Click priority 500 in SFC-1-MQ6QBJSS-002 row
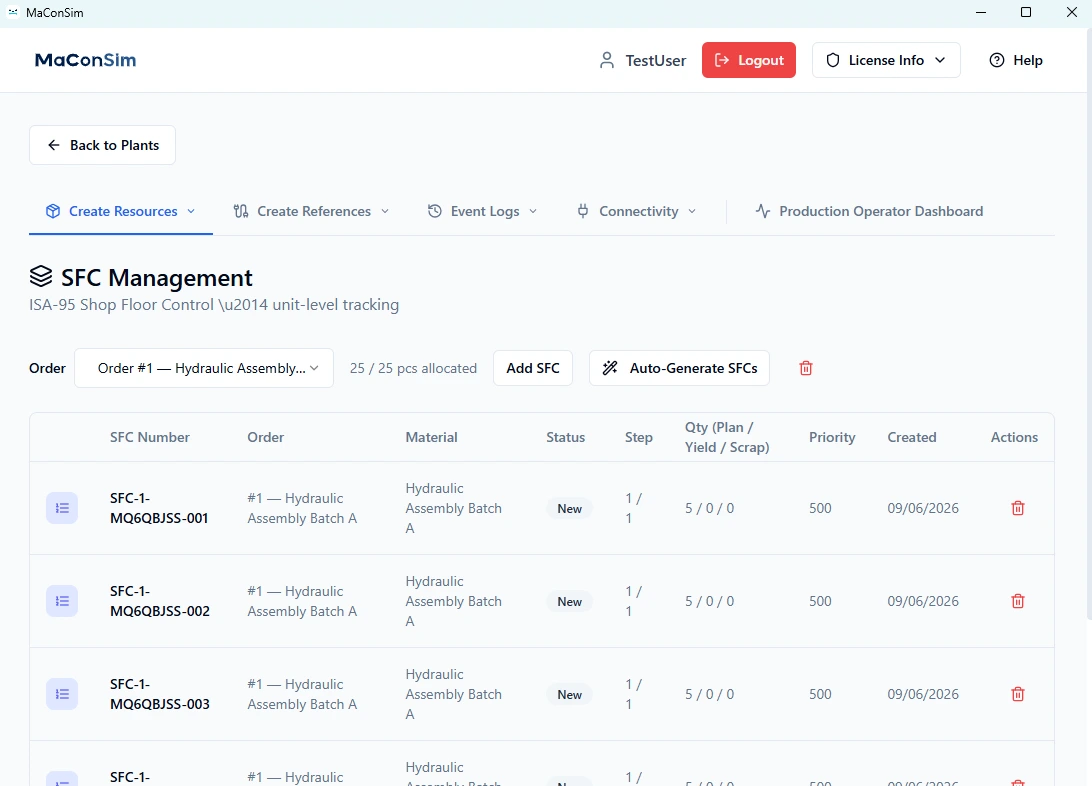 tap(820, 601)
